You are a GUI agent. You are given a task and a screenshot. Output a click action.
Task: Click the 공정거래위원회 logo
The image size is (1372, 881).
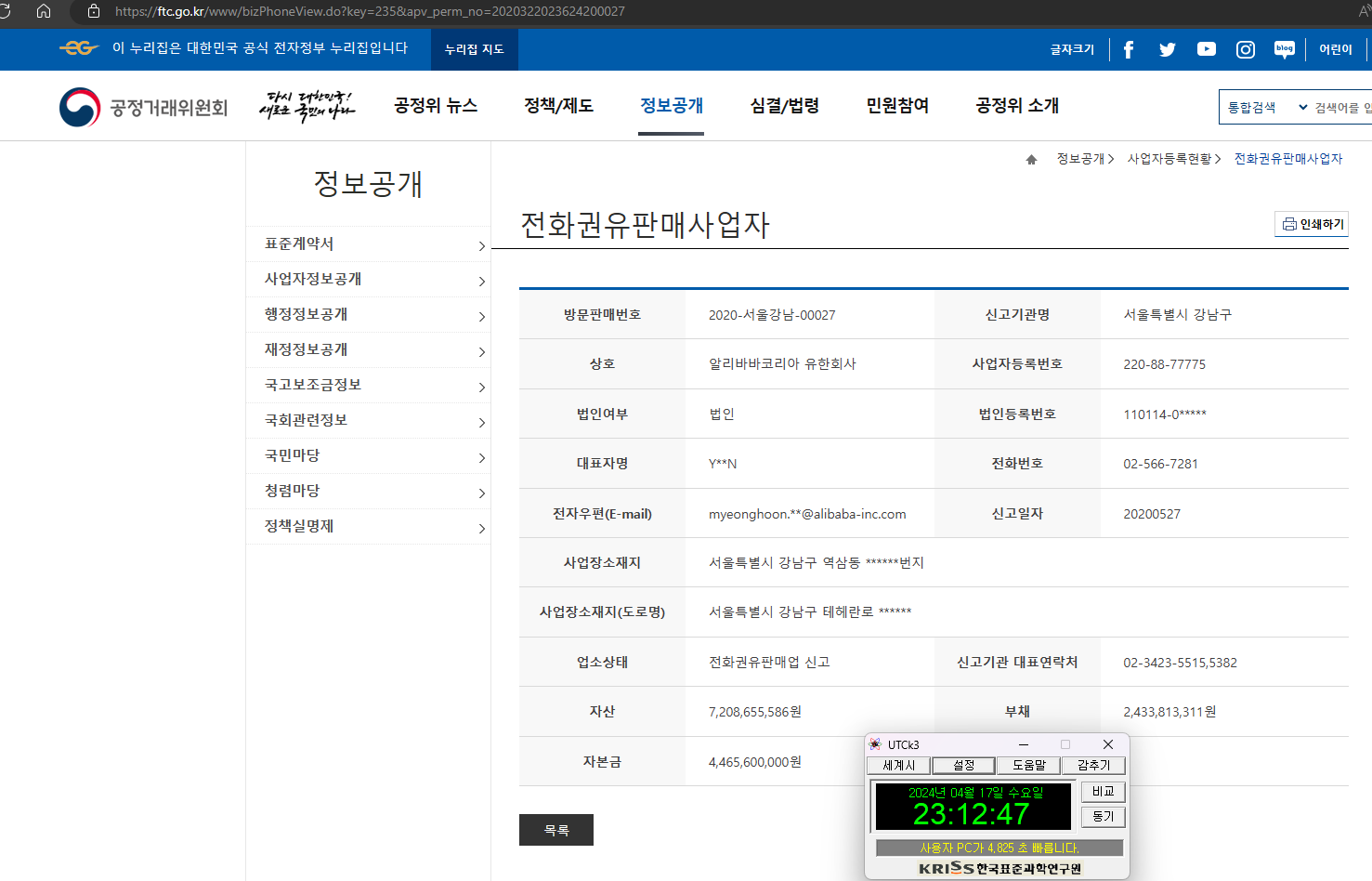point(144,108)
